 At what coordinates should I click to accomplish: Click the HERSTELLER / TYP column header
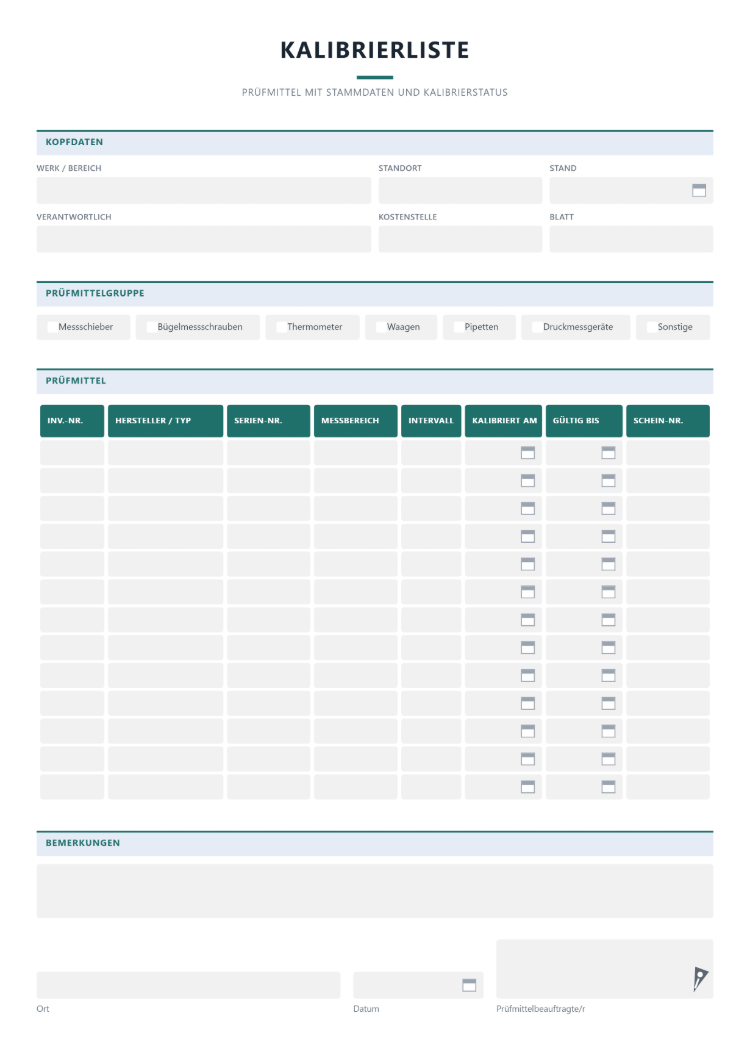(x=165, y=421)
